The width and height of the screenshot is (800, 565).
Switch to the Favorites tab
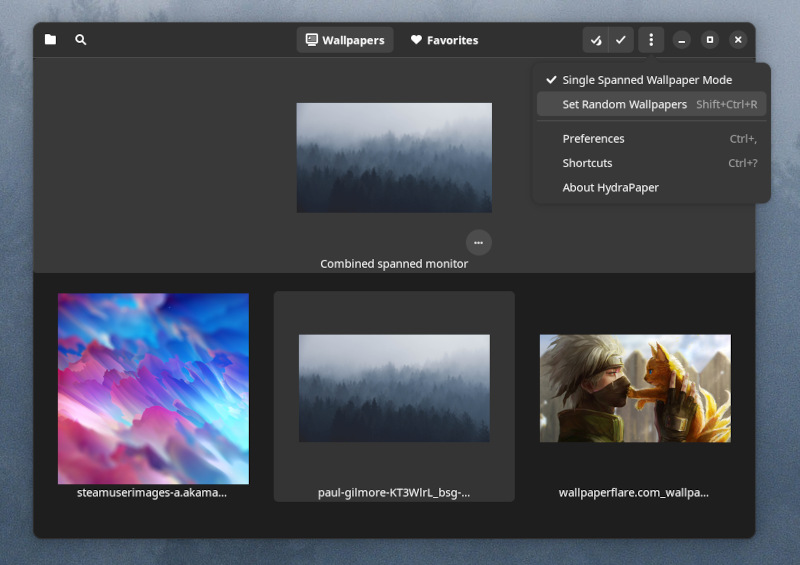click(x=444, y=40)
